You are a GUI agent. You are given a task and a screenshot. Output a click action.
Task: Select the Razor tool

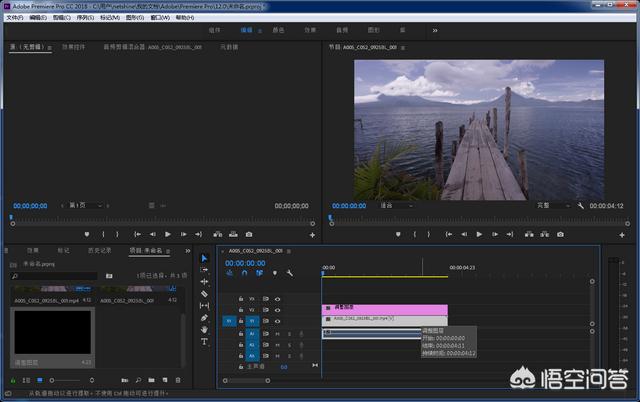coord(204,294)
